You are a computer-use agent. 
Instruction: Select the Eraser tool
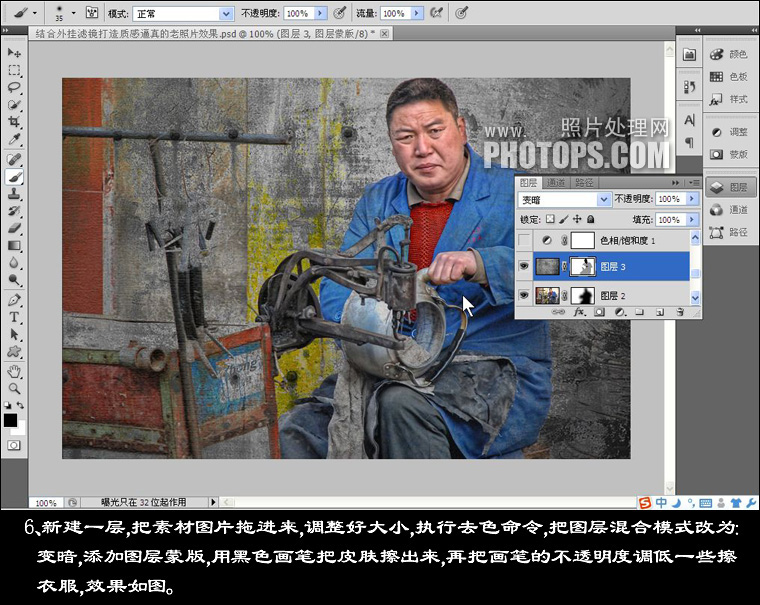[14, 228]
